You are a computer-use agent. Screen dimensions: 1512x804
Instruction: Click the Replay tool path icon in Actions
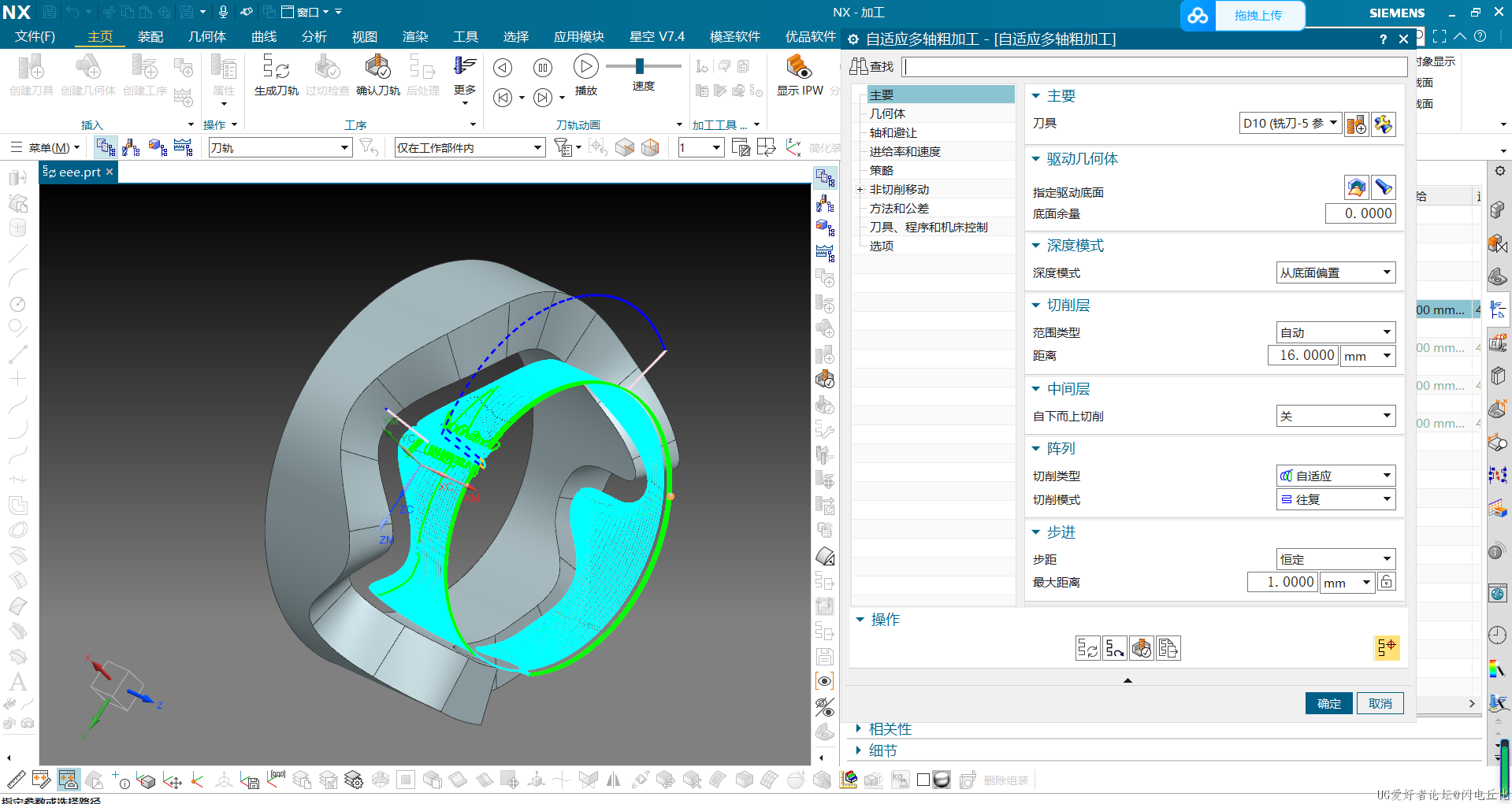pos(1114,648)
